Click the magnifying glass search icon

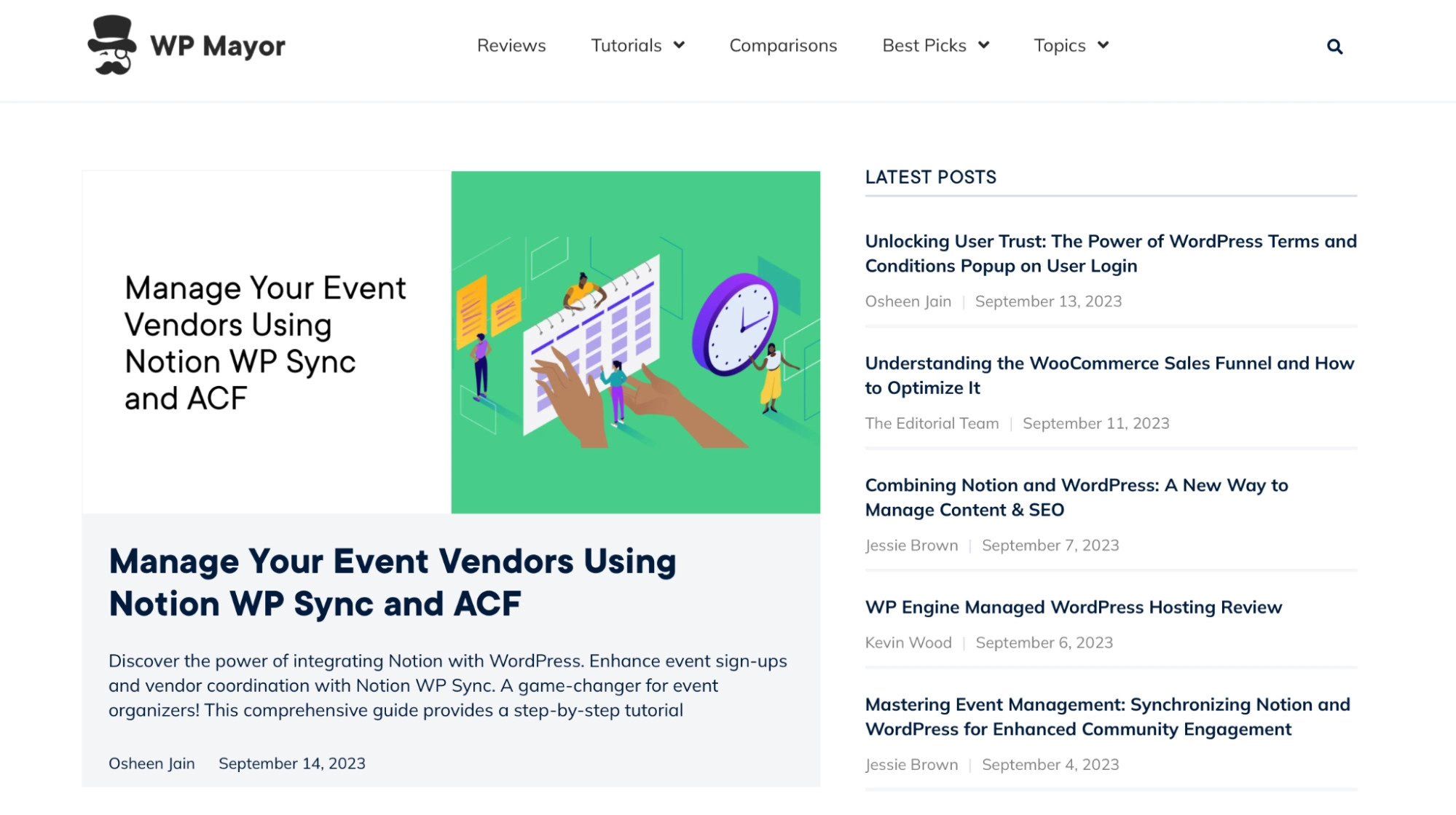tap(1334, 47)
